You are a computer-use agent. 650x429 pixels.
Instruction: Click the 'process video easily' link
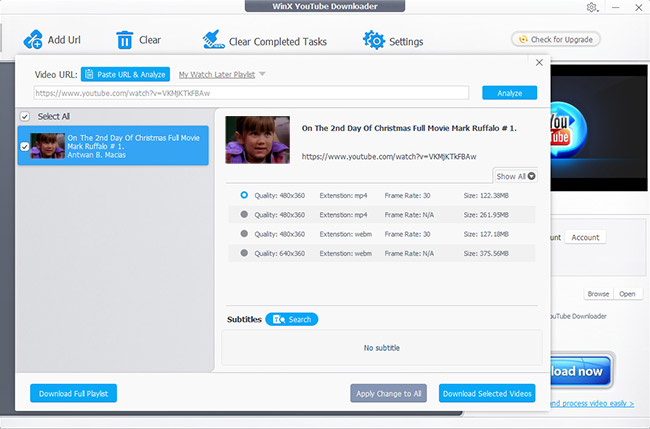592,403
